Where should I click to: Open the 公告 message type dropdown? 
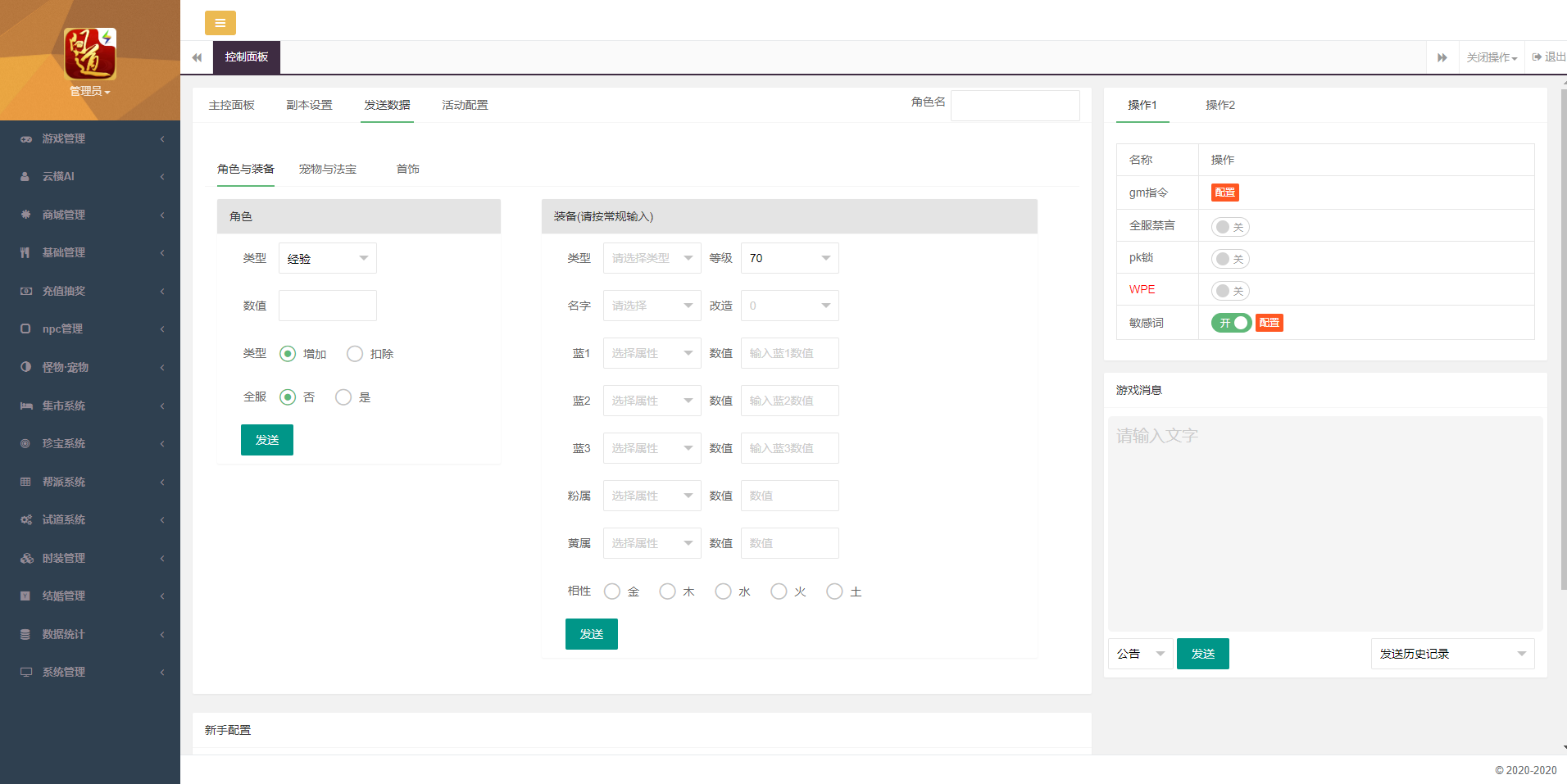coord(1139,653)
